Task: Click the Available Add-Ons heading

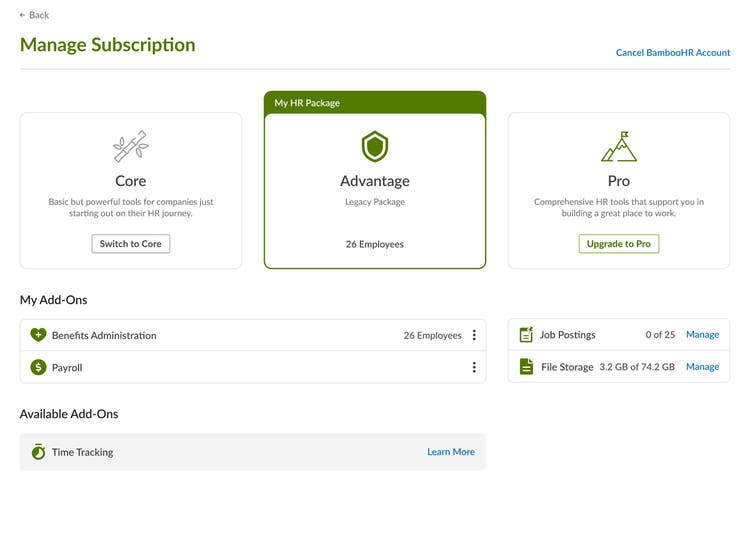Action: coord(69,414)
